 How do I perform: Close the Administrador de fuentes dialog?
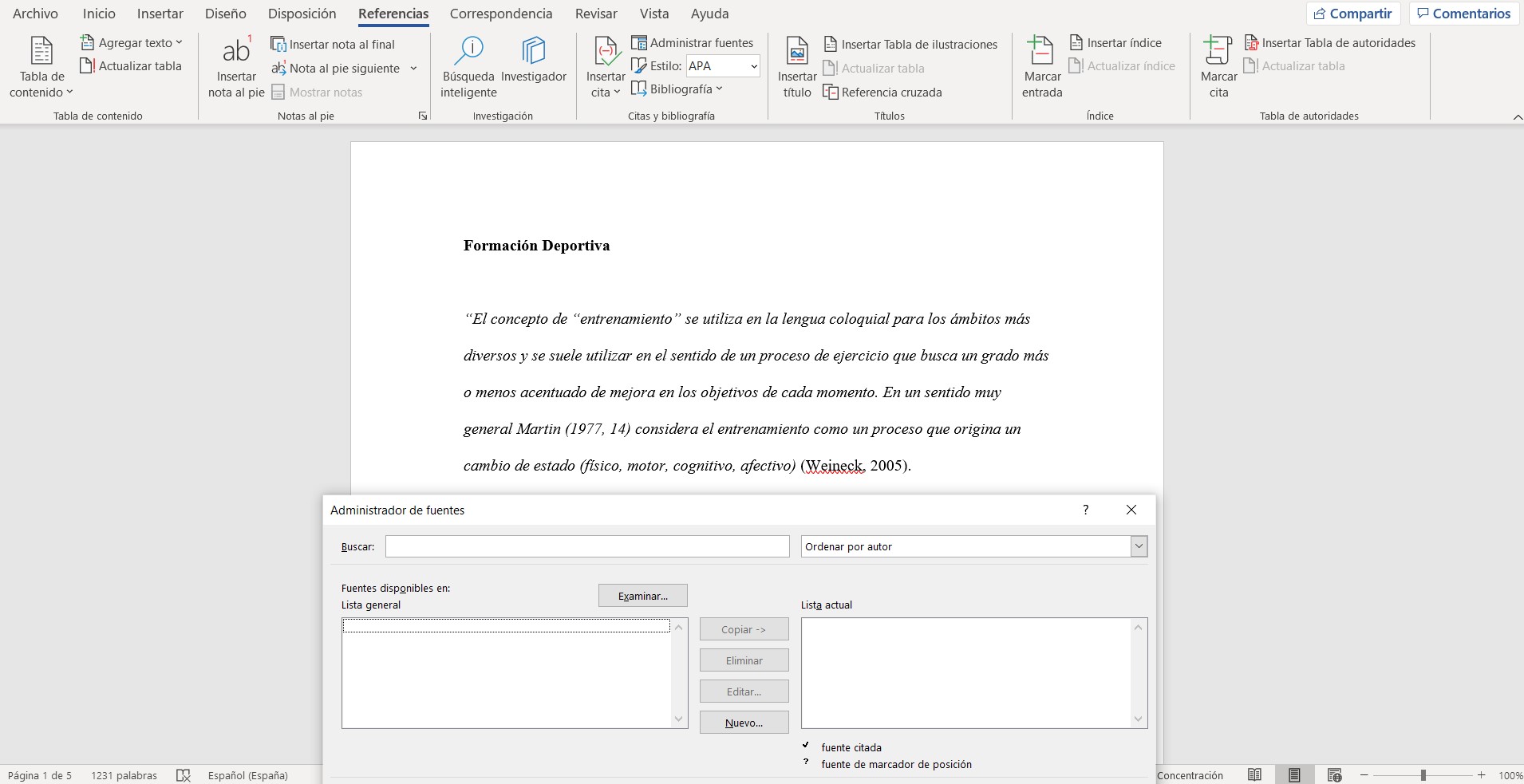pos(1131,510)
